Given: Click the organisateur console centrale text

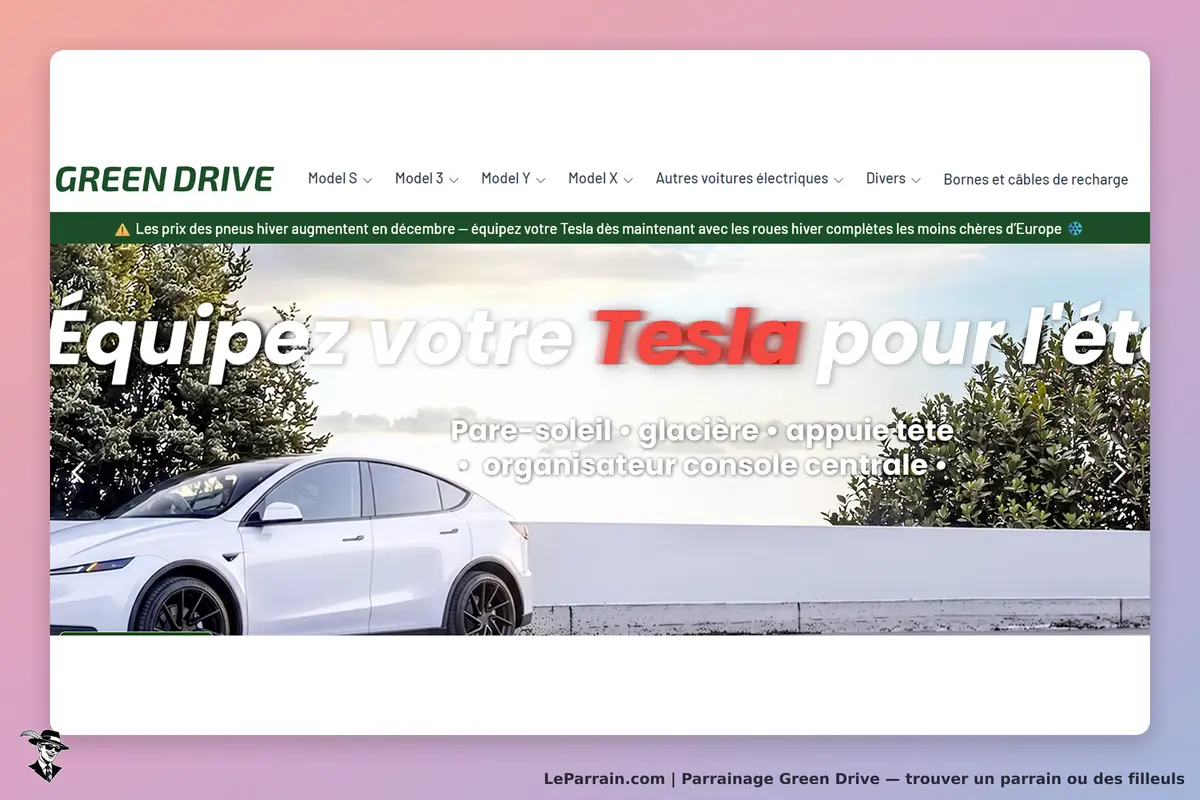Looking at the screenshot, I should tap(703, 466).
